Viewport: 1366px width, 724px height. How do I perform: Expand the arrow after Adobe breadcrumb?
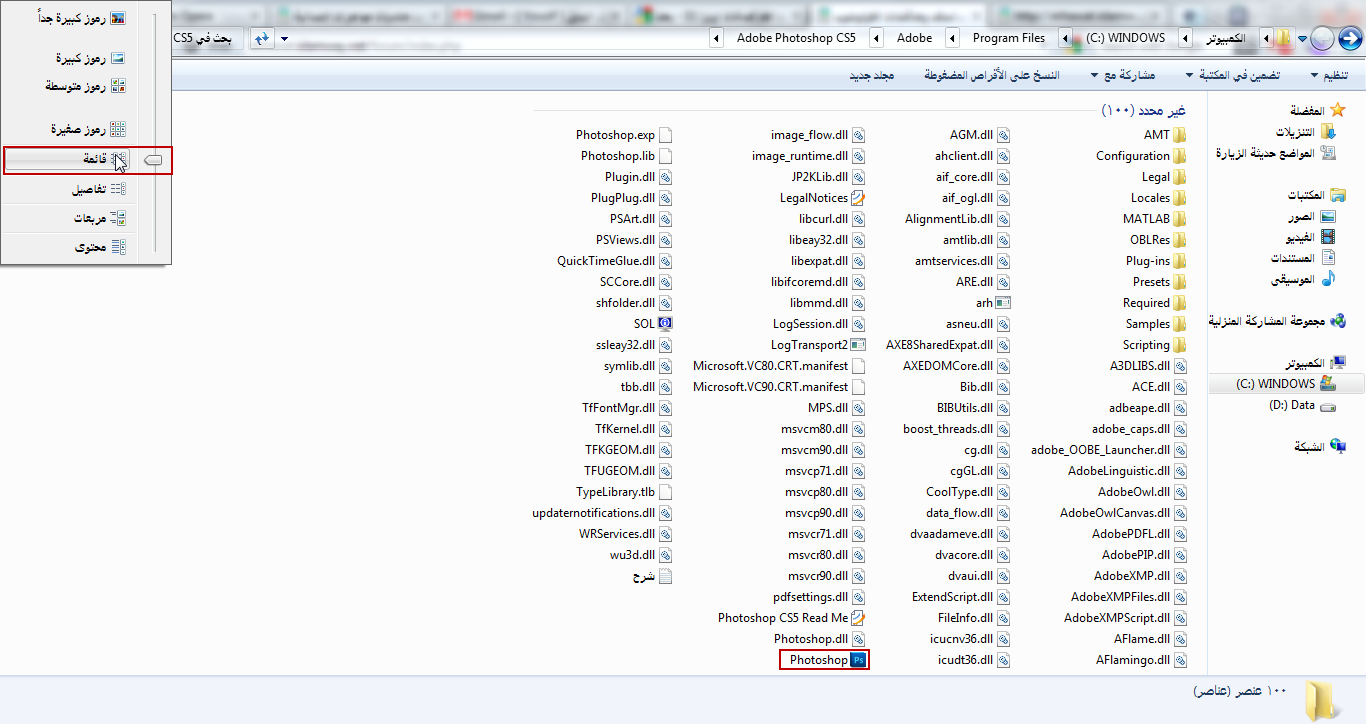(x=876, y=38)
